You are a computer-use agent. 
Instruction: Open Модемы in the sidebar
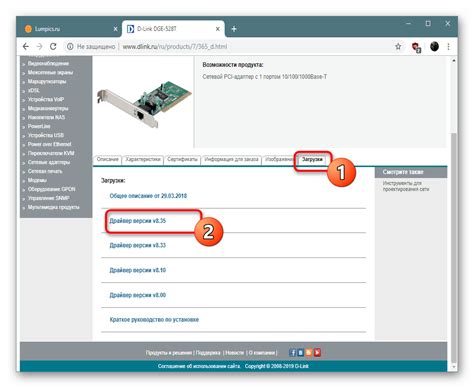(x=37, y=180)
